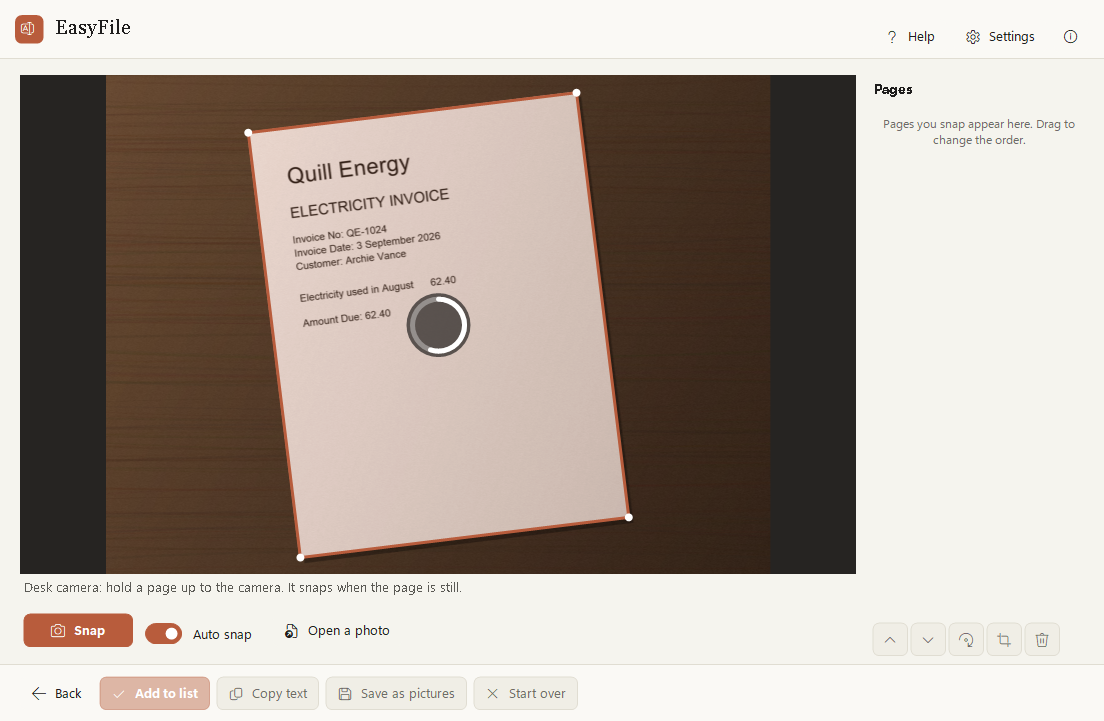This screenshot has width=1104, height=721.
Task: Move selected page down with chevron
Action: point(928,639)
